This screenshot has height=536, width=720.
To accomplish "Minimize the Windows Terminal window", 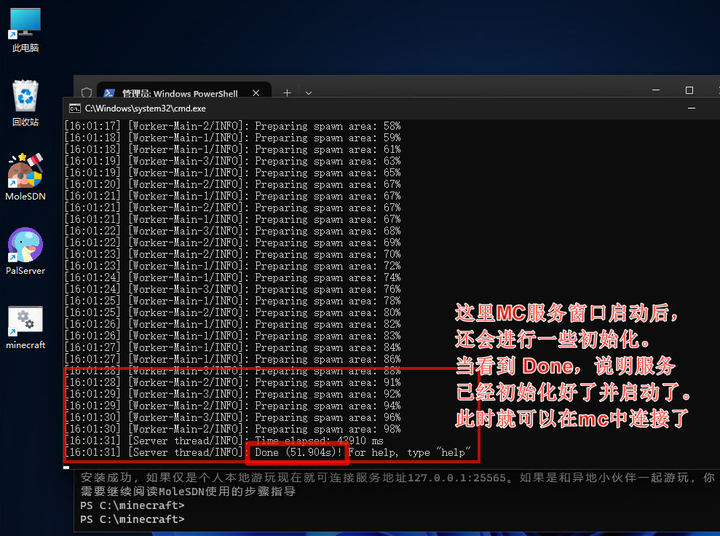I will point(656,90).
